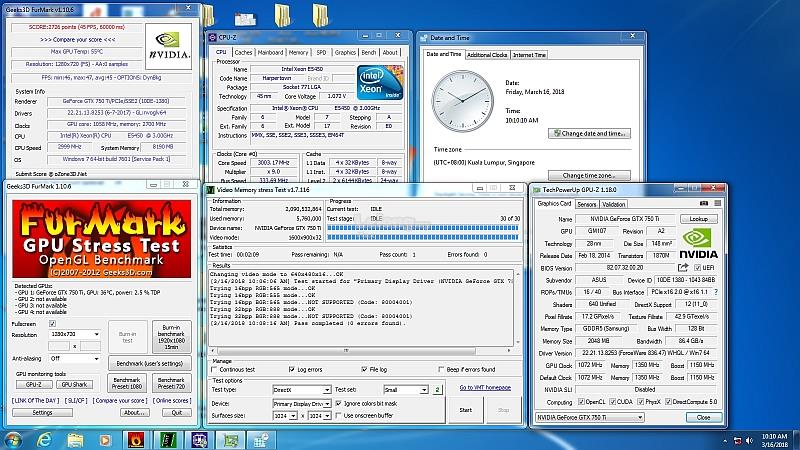Toggle the Fullscreen checkbox in FurMark
This screenshot has width=800, height=450.
52,323
